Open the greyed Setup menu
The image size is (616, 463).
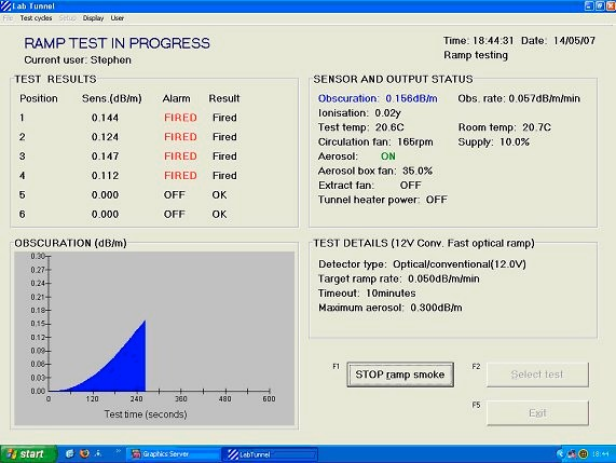pyautogui.click(x=67, y=18)
